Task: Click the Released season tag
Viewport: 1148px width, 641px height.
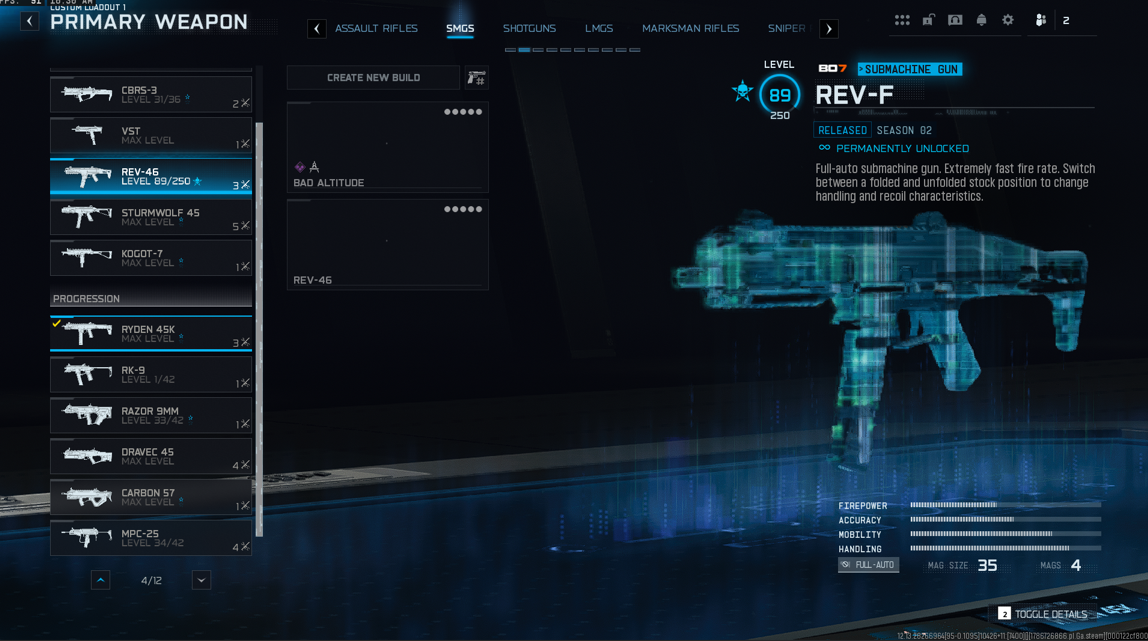Action: [842, 130]
